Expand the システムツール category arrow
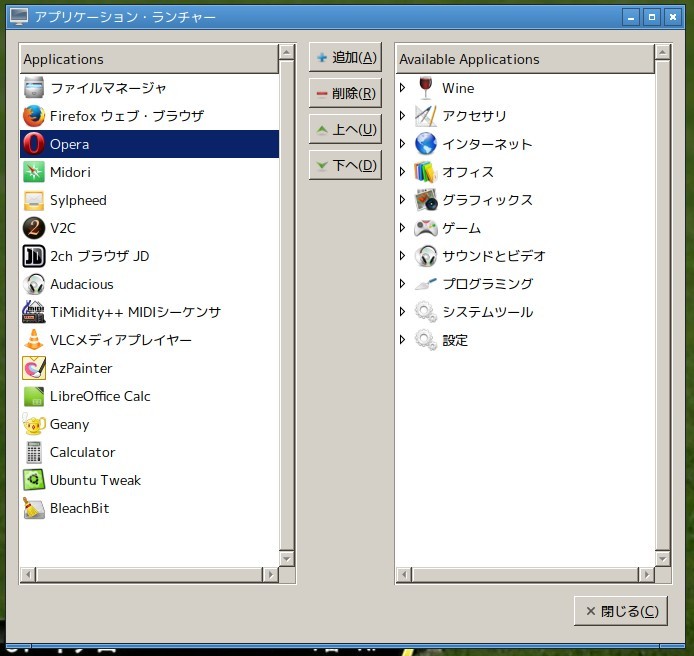694x656 pixels. tap(402, 312)
